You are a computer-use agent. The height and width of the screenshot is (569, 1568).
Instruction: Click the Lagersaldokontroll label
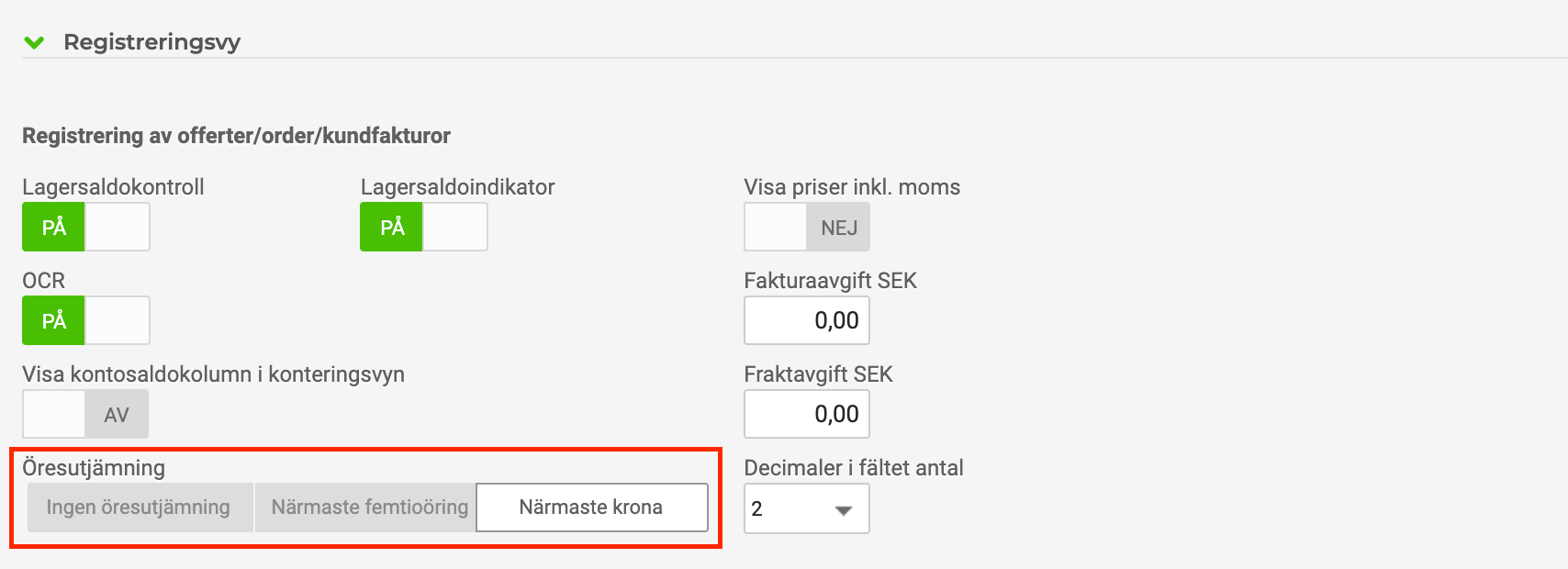pos(113,187)
